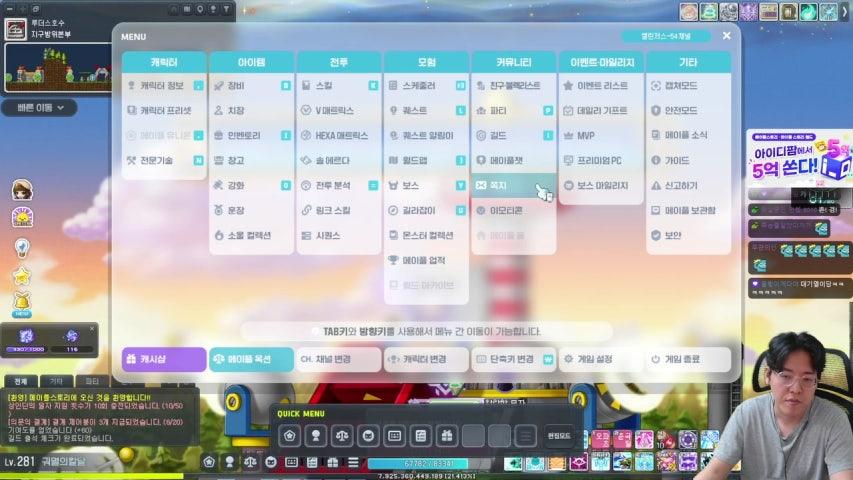Click the 몬스터 컬렉션 icon
Screen dimensions: 853x480
coord(393,236)
